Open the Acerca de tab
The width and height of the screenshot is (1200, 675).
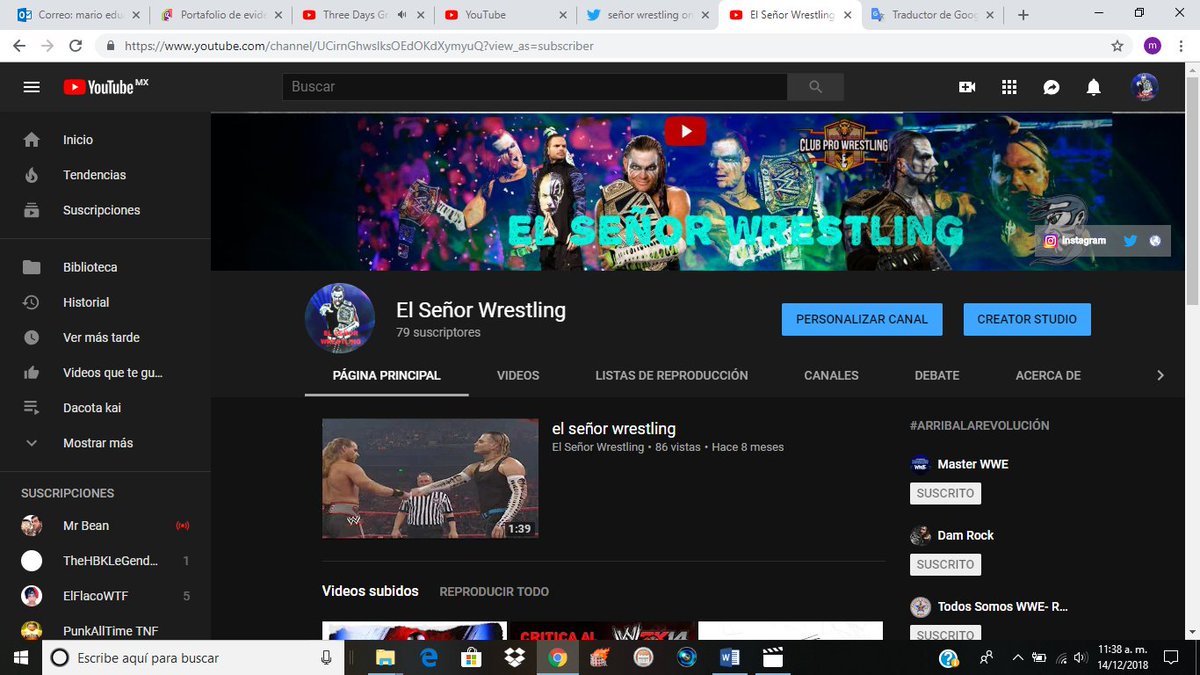pyautogui.click(x=1048, y=376)
